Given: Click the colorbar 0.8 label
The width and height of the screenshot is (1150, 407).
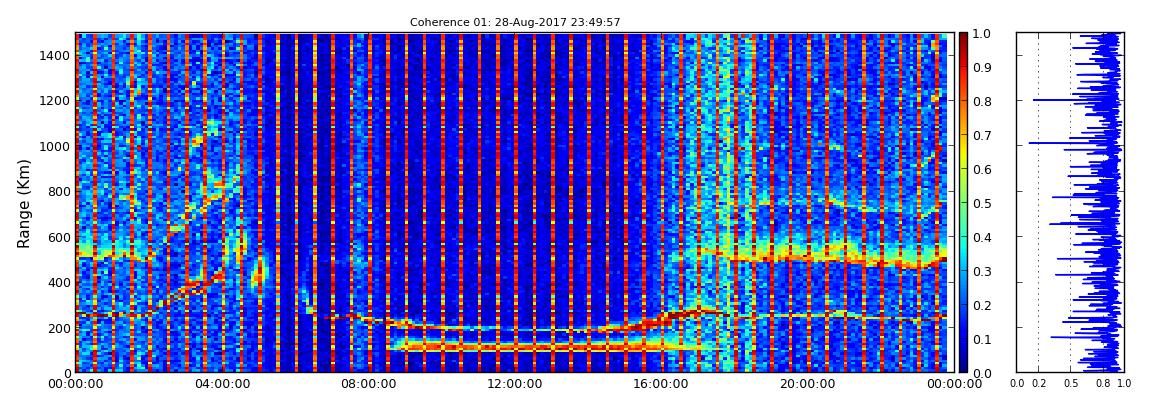Looking at the screenshot, I should click(x=983, y=102).
